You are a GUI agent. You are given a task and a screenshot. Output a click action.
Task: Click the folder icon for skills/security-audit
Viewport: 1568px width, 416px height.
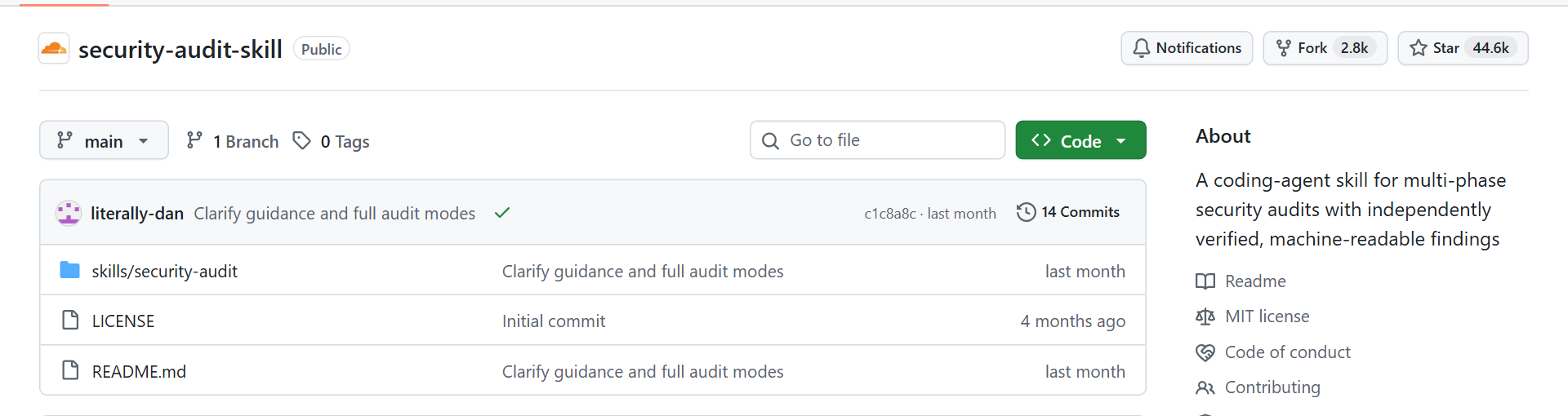tap(70, 270)
